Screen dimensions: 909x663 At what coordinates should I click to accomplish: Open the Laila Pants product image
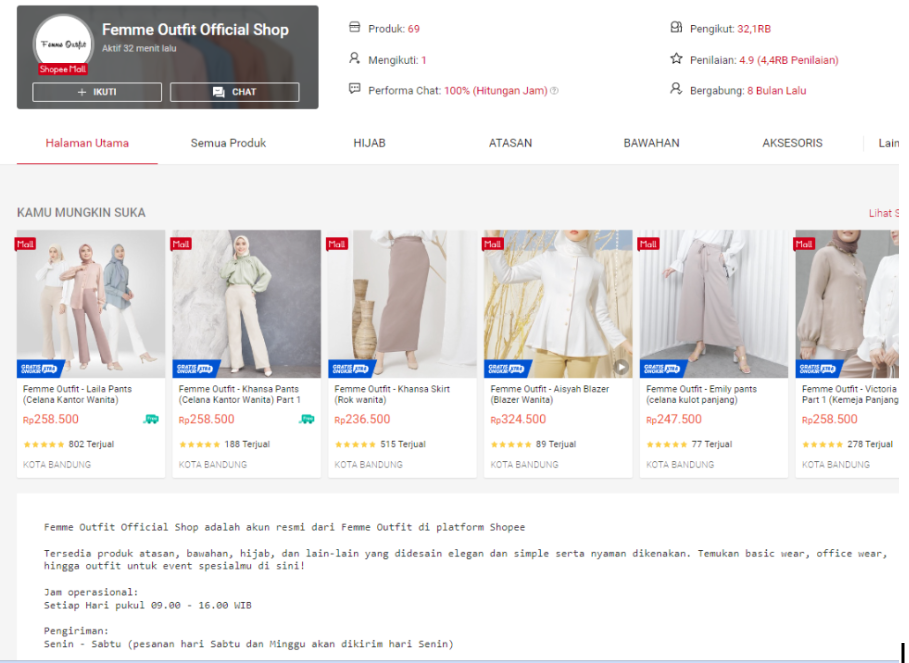(91, 304)
